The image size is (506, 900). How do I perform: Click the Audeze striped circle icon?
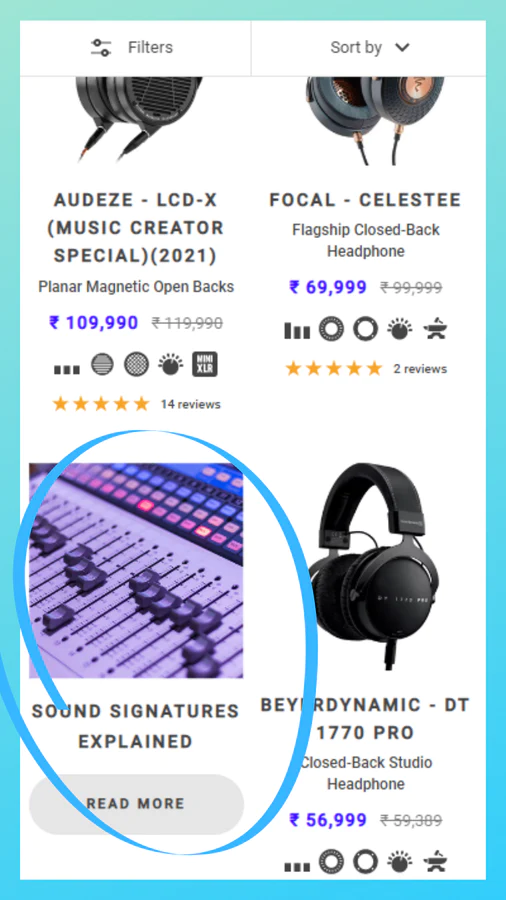pos(102,364)
